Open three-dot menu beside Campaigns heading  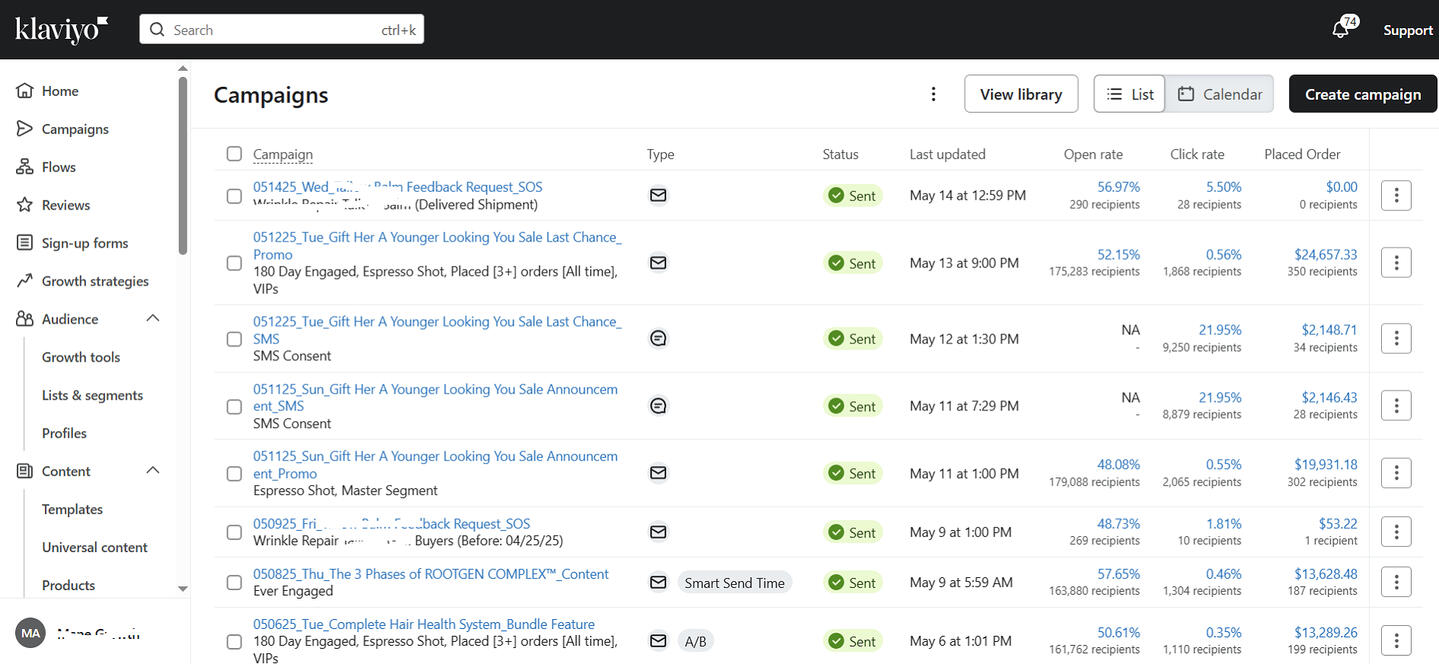(x=933, y=94)
